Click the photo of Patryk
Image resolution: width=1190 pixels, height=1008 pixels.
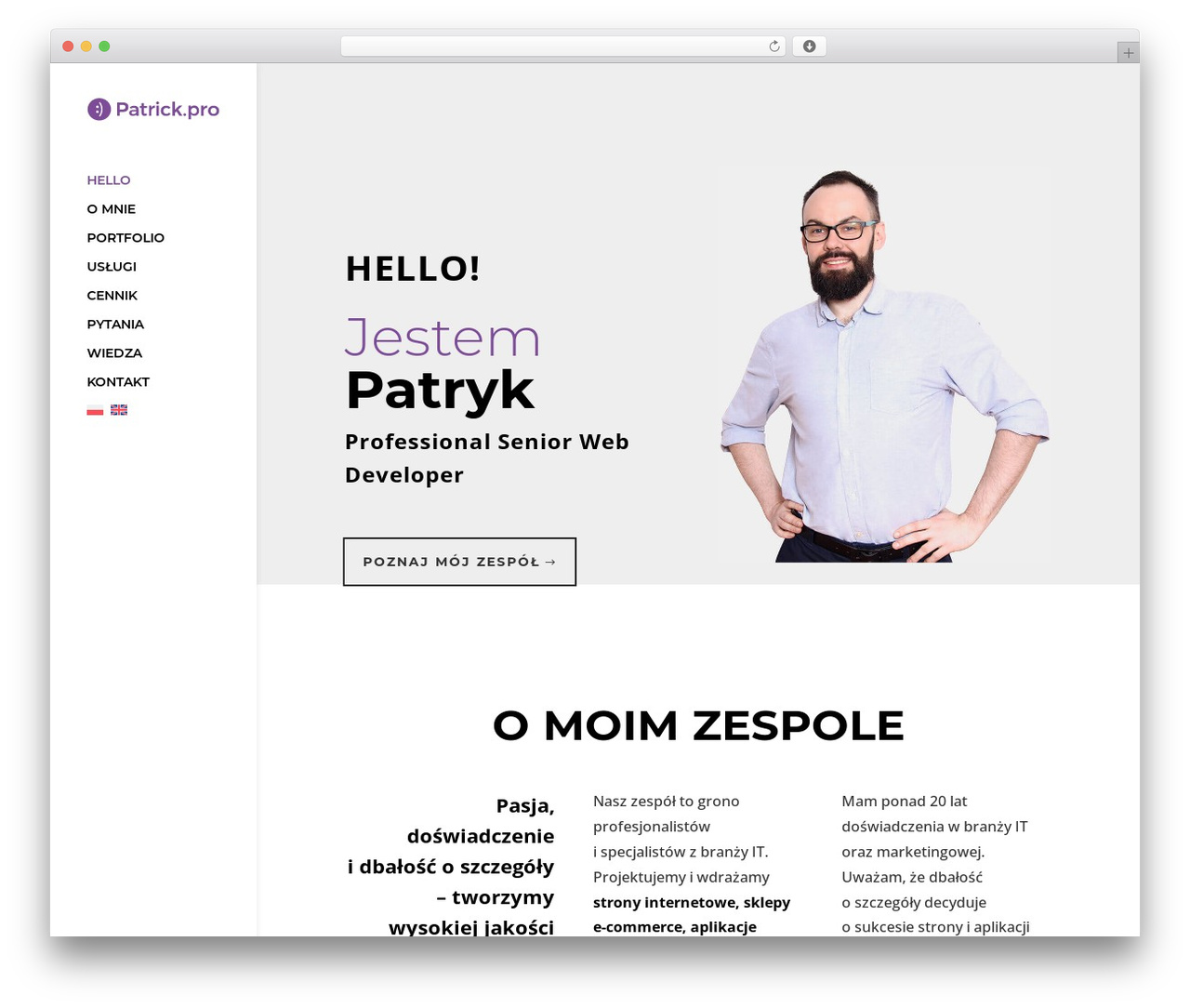(x=885, y=365)
